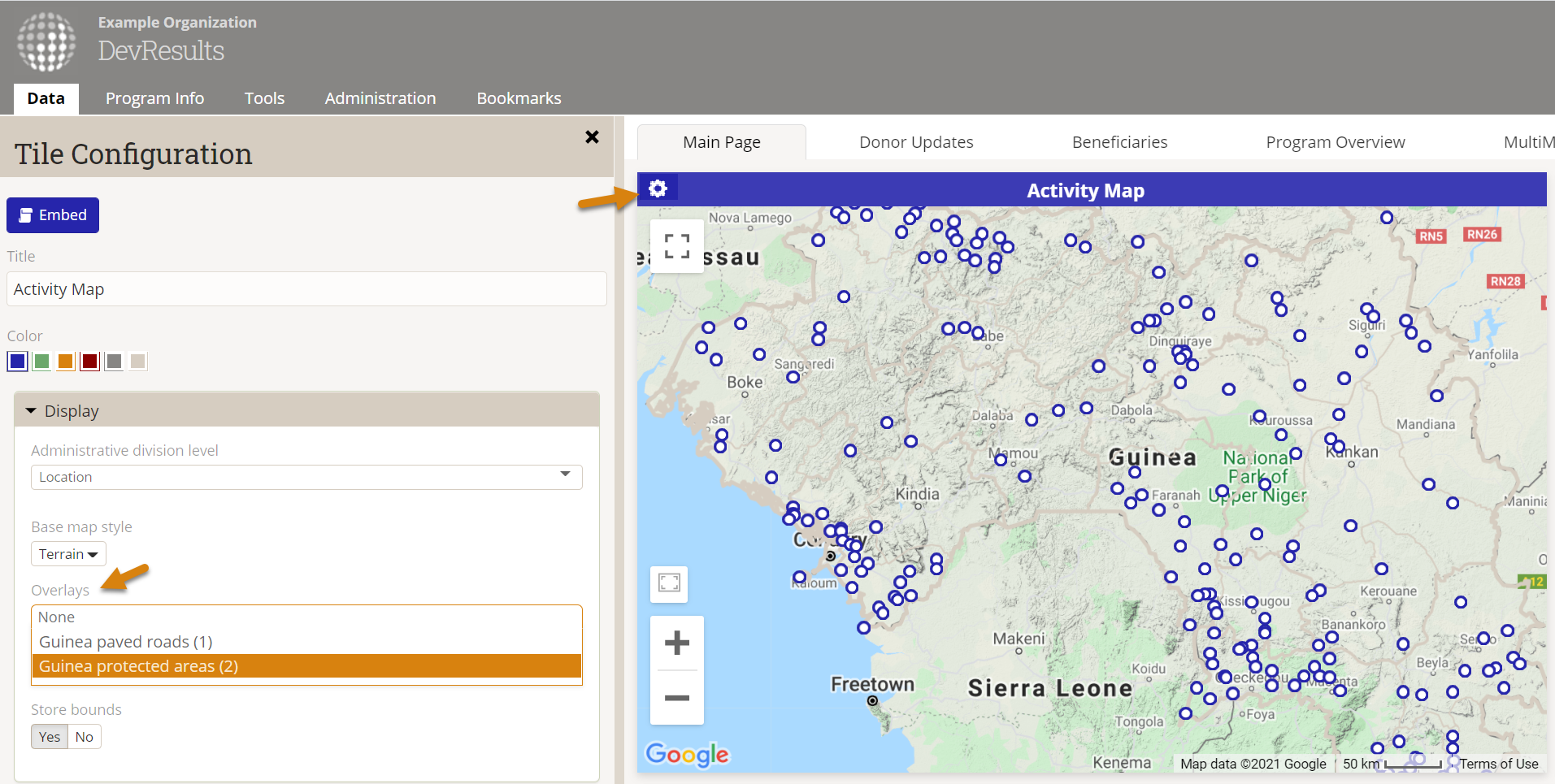1555x784 pixels.
Task: Click the map fullscreen toggle icon
Action: pos(676,246)
